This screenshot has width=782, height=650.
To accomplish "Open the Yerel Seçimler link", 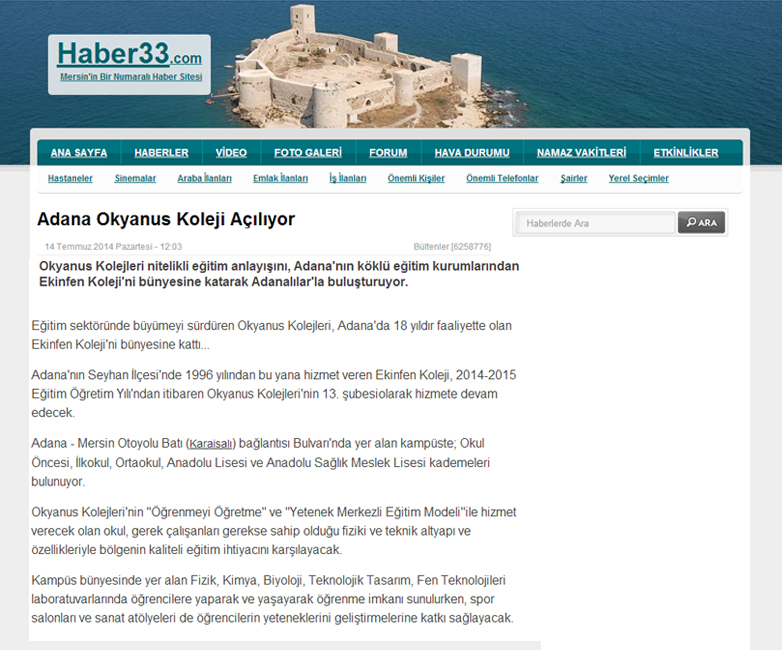I will pos(638,178).
